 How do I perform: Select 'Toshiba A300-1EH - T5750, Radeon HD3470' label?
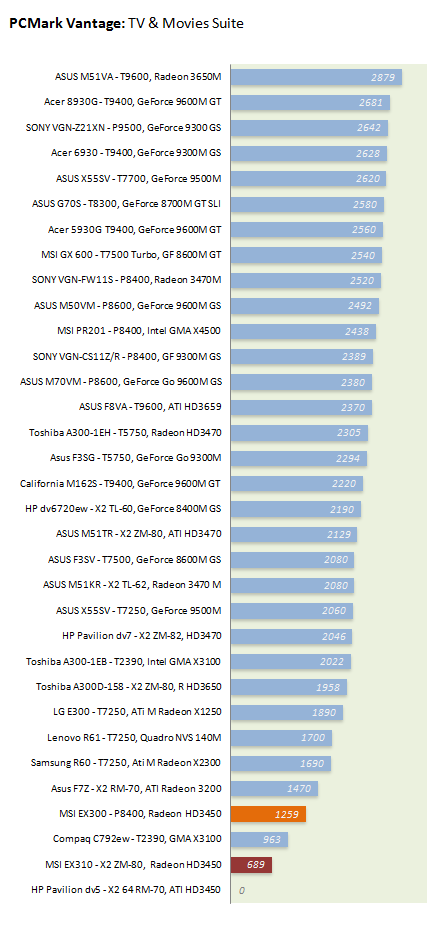point(125,433)
